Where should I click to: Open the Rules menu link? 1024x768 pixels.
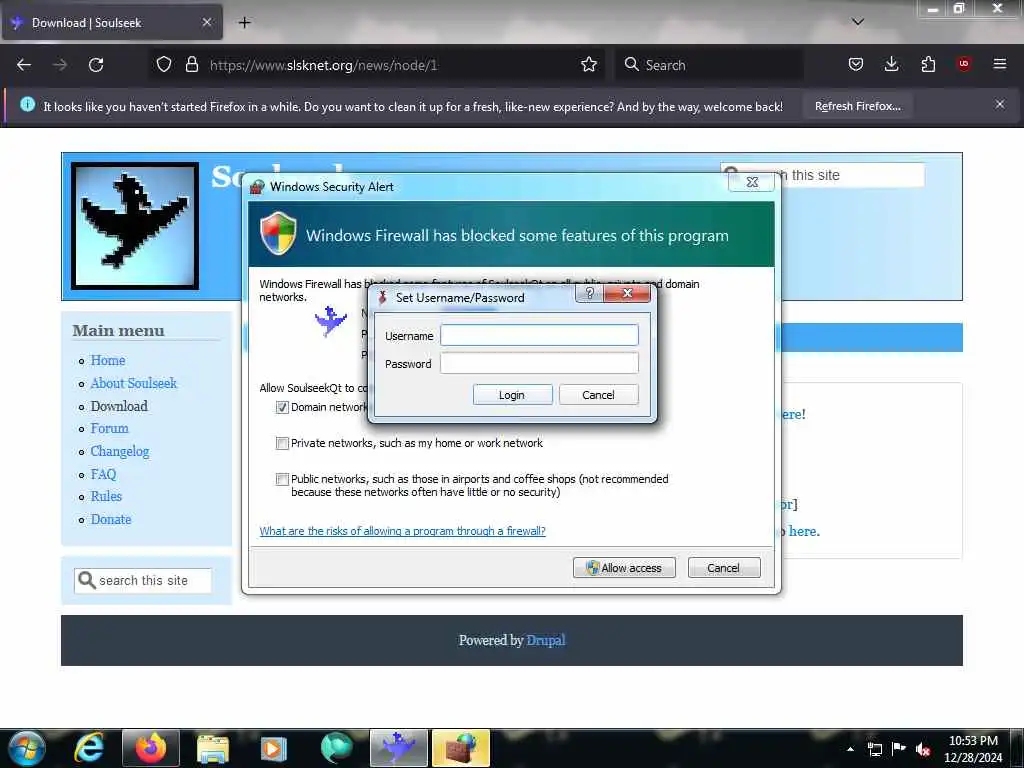tap(106, 496)
